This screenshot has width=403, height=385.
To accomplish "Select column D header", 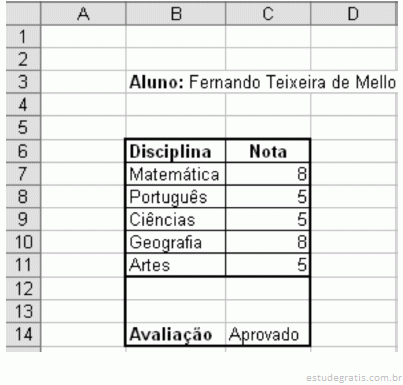I will pyautogui.click(x=354, y=14).
